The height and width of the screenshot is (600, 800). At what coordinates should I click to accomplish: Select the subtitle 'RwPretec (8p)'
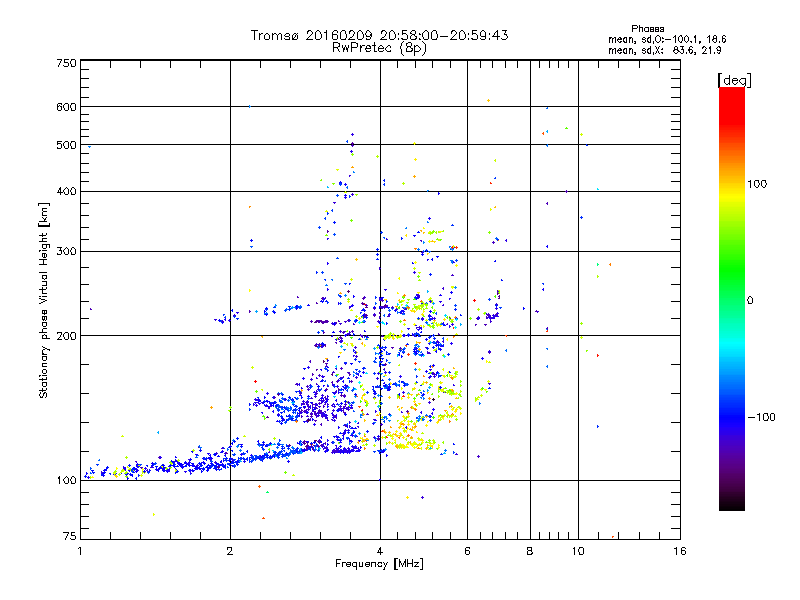pyautogui.click(x=379, y=48)
